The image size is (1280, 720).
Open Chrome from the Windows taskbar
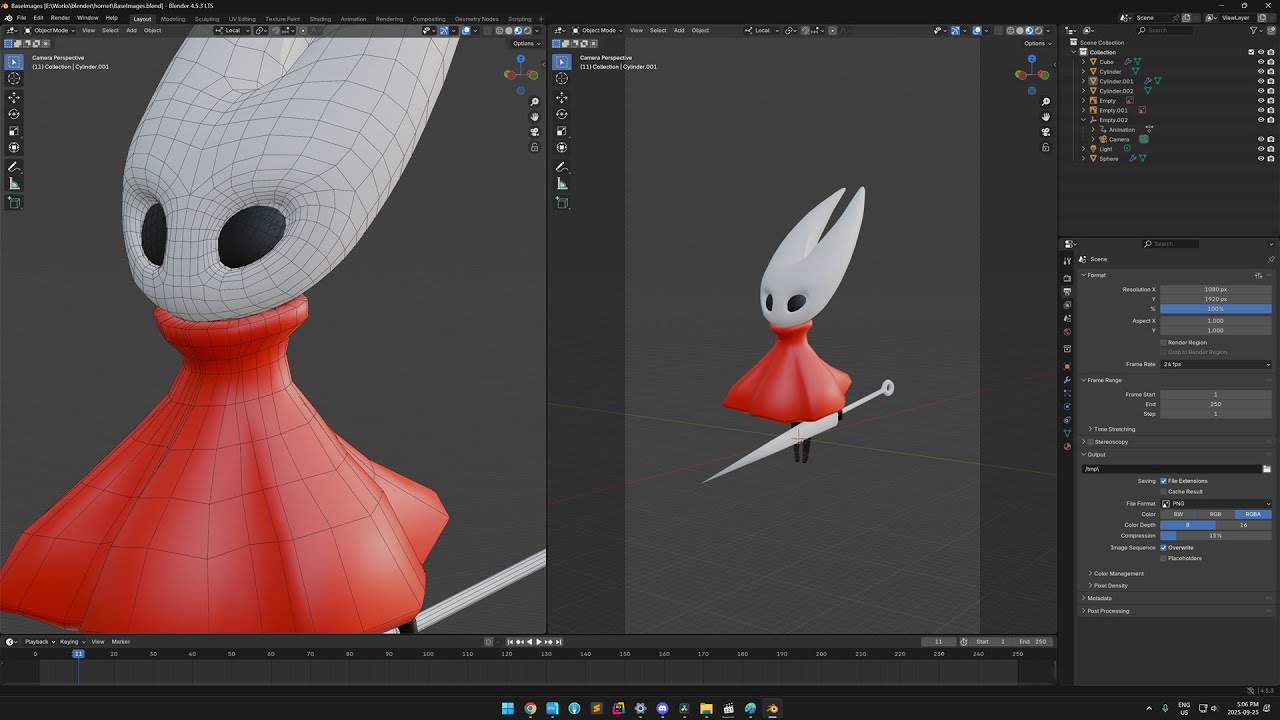(x=530, y=708)
